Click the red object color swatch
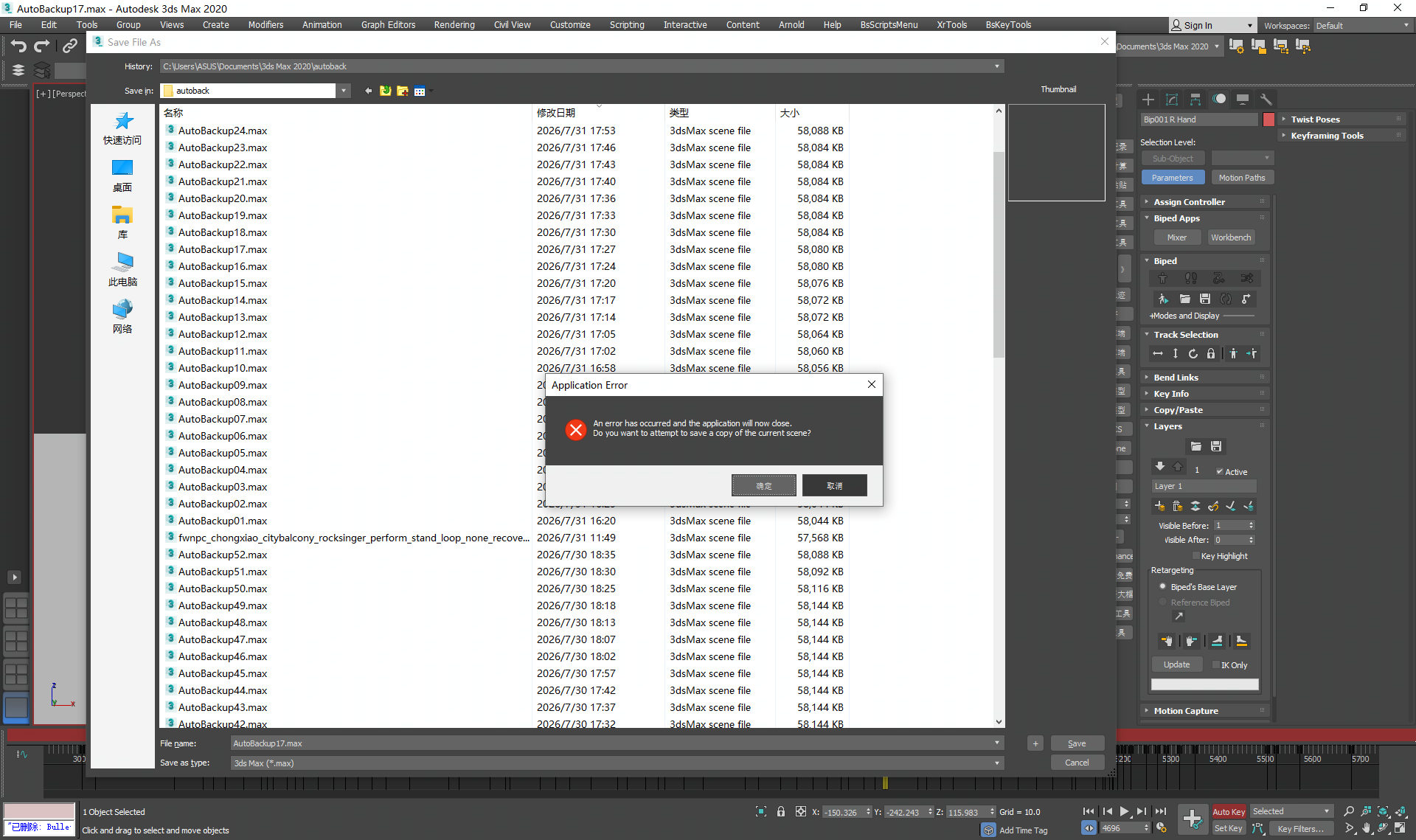Image resolution: width=1416 pixels, height=840 pixels. [x=1268, y=119]
